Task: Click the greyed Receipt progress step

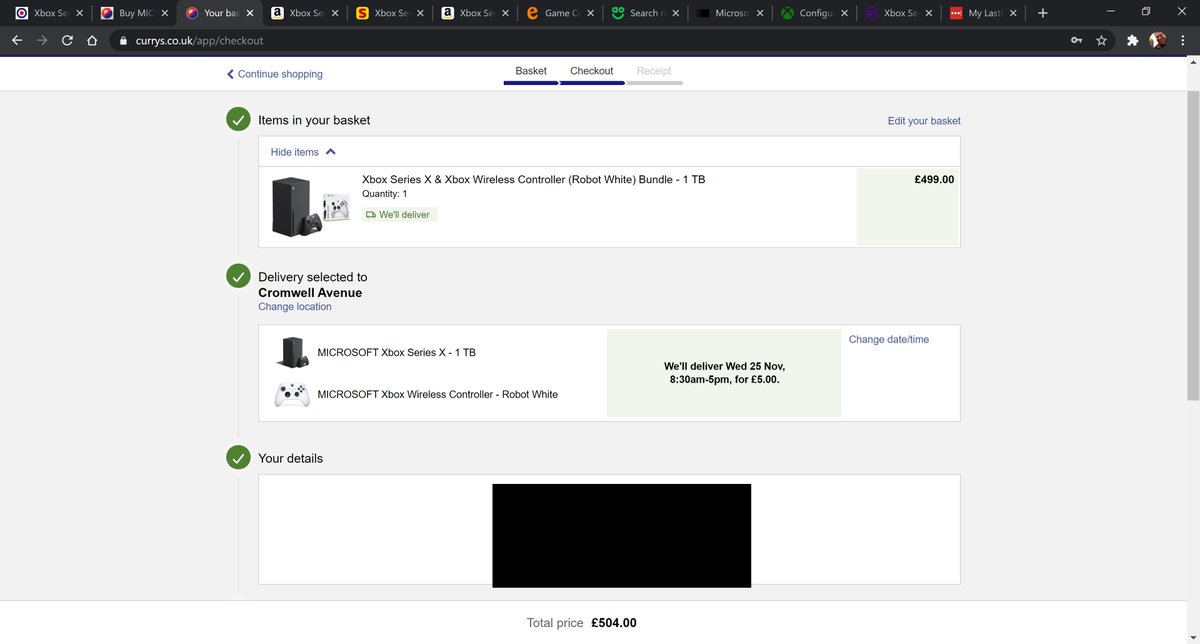Action: click(x=654, y=71)
